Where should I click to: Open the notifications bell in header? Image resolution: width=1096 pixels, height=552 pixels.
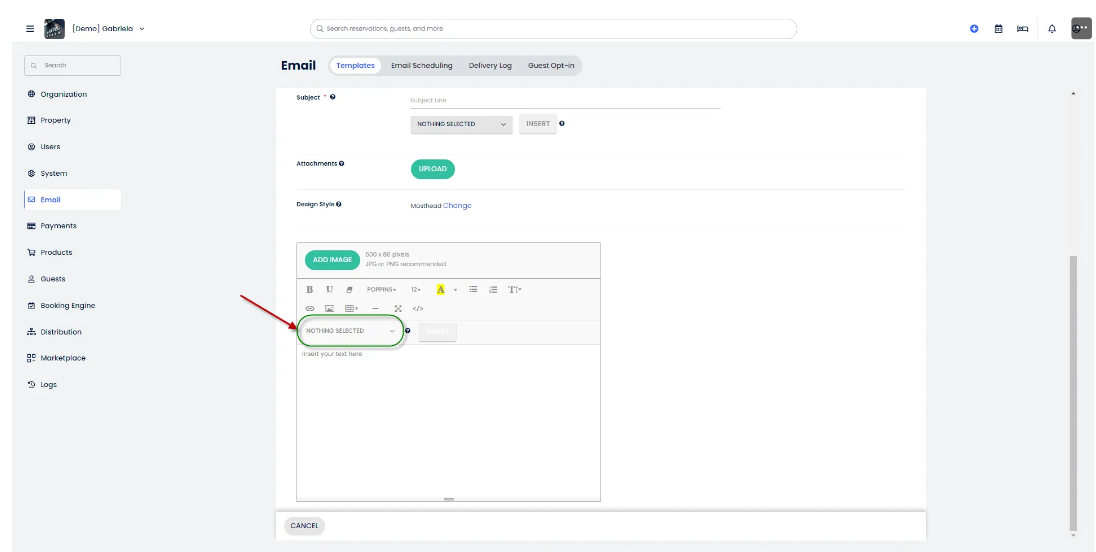pyautogui.click(x=1052, y=29)
